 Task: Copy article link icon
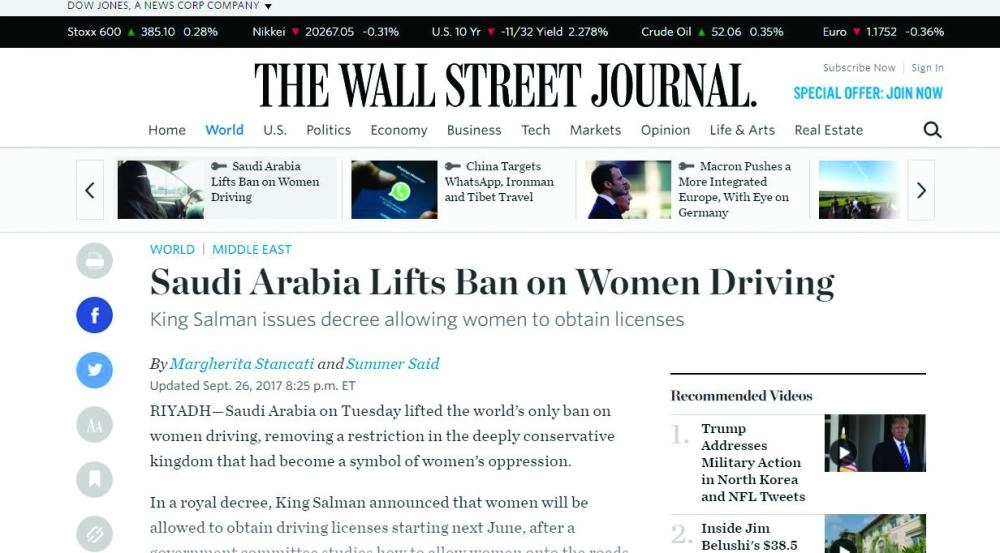pyautogui.click(x=94, y=534)
